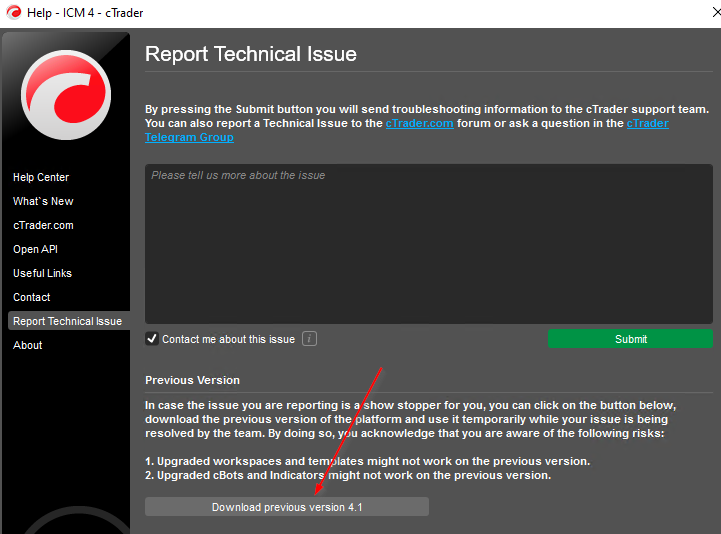Click the info icon beside Contact me
The width and height of the screenshot is (721, 534).
[x=309, y=339]
